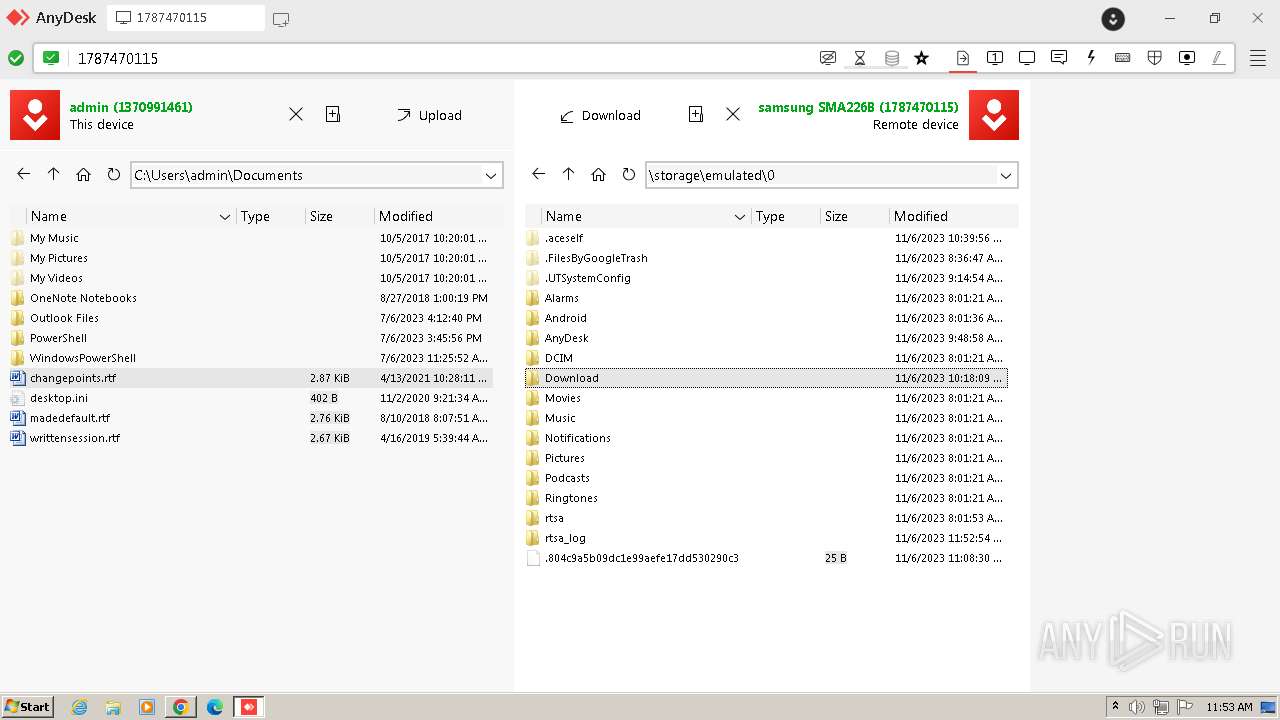Image resolution: width=1280 pixels, height=720 pixels.
Task: Add session to favorites with star icon
Action: point(922,58)
